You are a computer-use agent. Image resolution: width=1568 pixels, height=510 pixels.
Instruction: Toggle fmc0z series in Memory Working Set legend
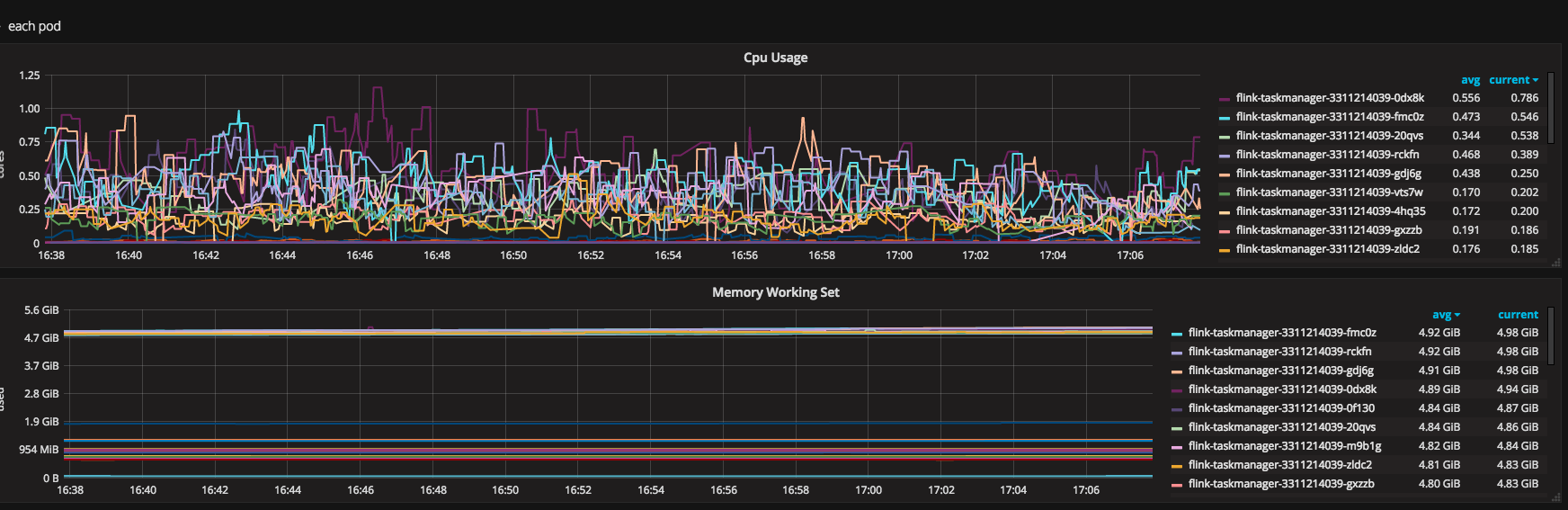(x=1281, y=333)
